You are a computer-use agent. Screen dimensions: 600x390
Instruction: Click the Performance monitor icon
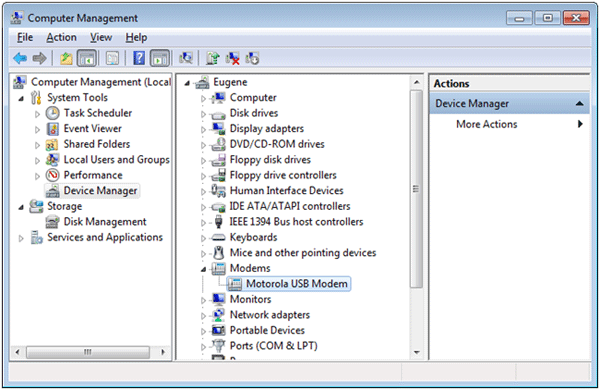point(52,175)
